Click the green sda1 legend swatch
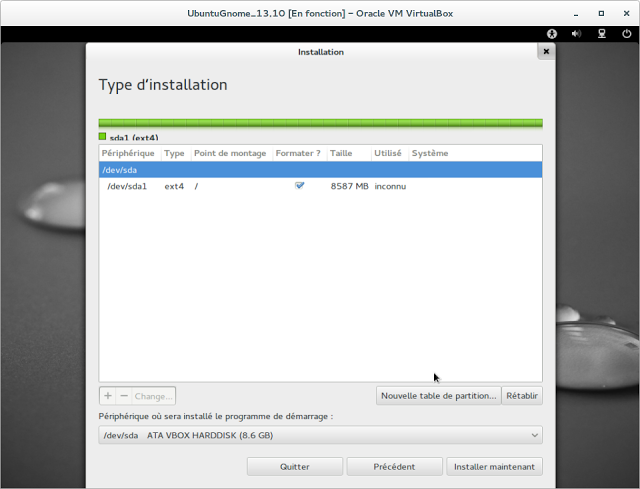The image size is (640, 489). (102, 136)
